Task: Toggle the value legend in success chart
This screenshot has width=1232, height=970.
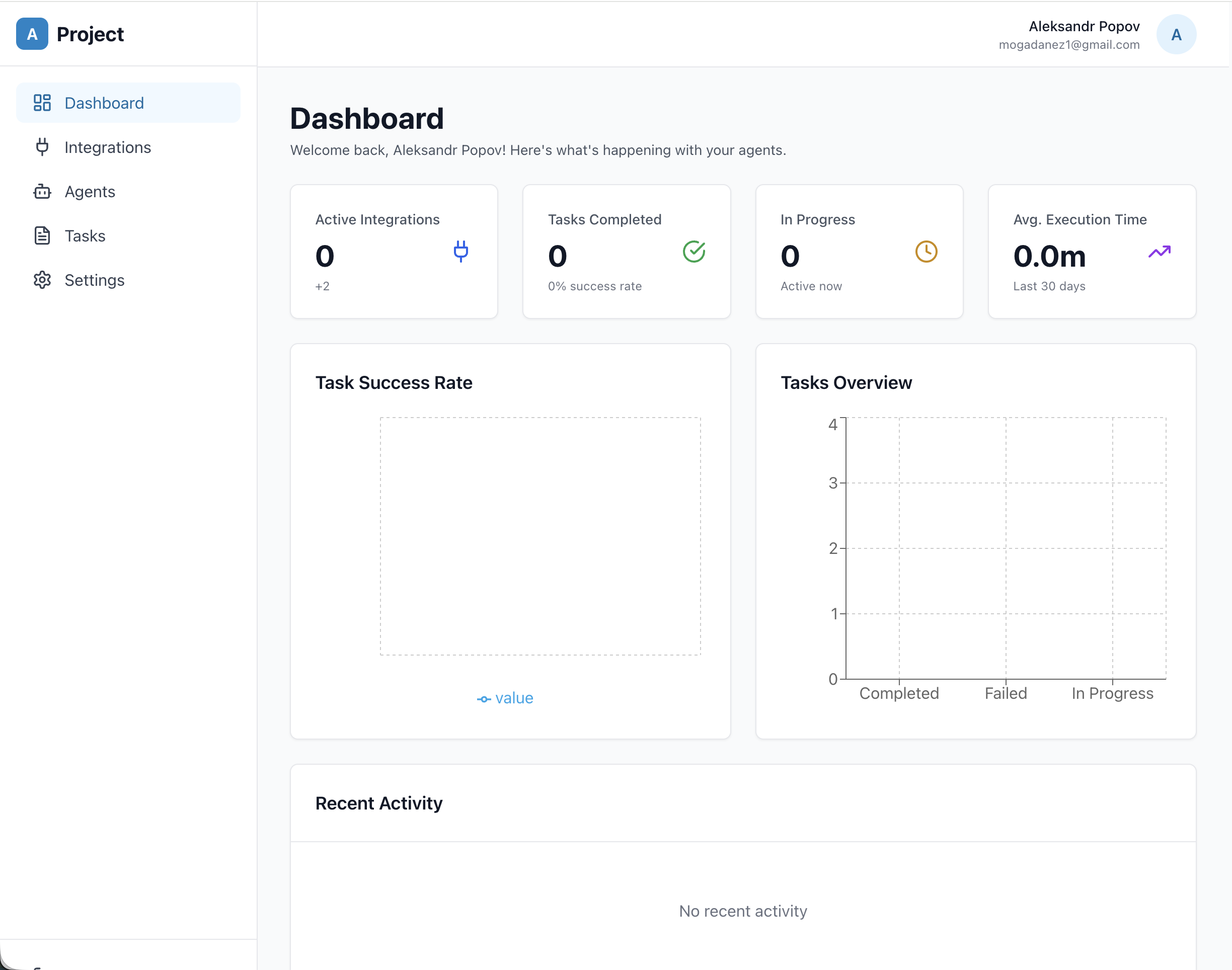Action: click(505, 698)
